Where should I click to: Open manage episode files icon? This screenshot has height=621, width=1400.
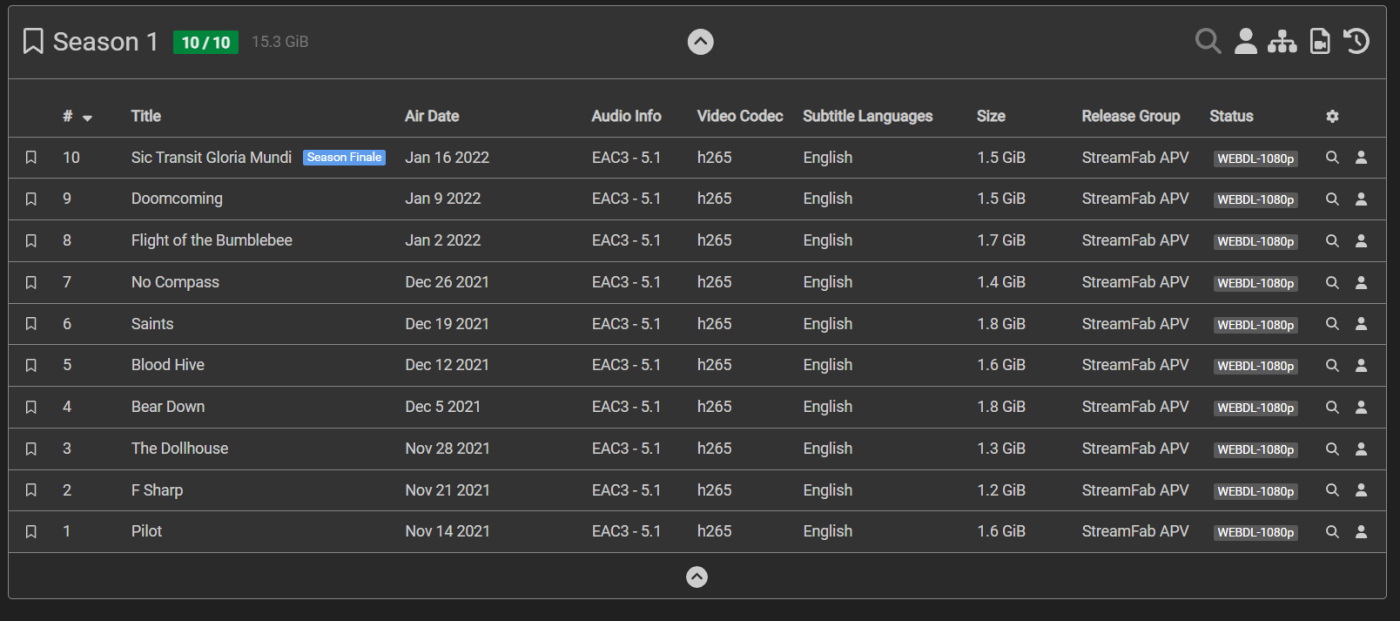click(x=1320, y=41)
